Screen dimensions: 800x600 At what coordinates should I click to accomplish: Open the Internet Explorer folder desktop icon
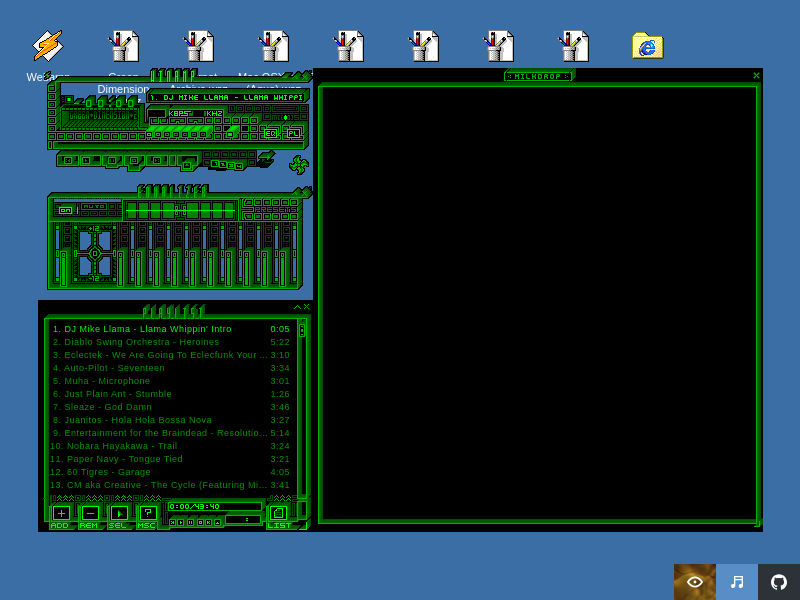(647, 46)
